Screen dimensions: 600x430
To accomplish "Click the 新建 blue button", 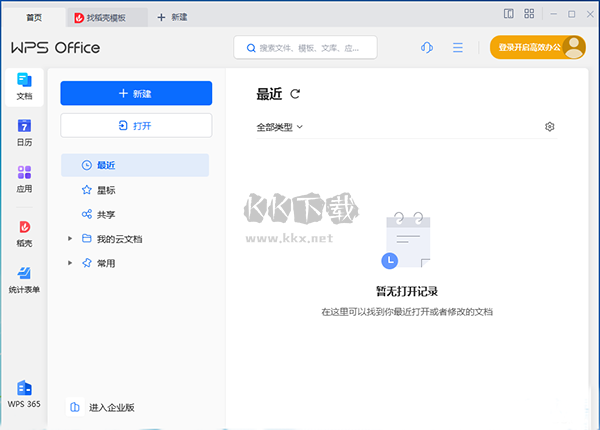I will (136, 93).
